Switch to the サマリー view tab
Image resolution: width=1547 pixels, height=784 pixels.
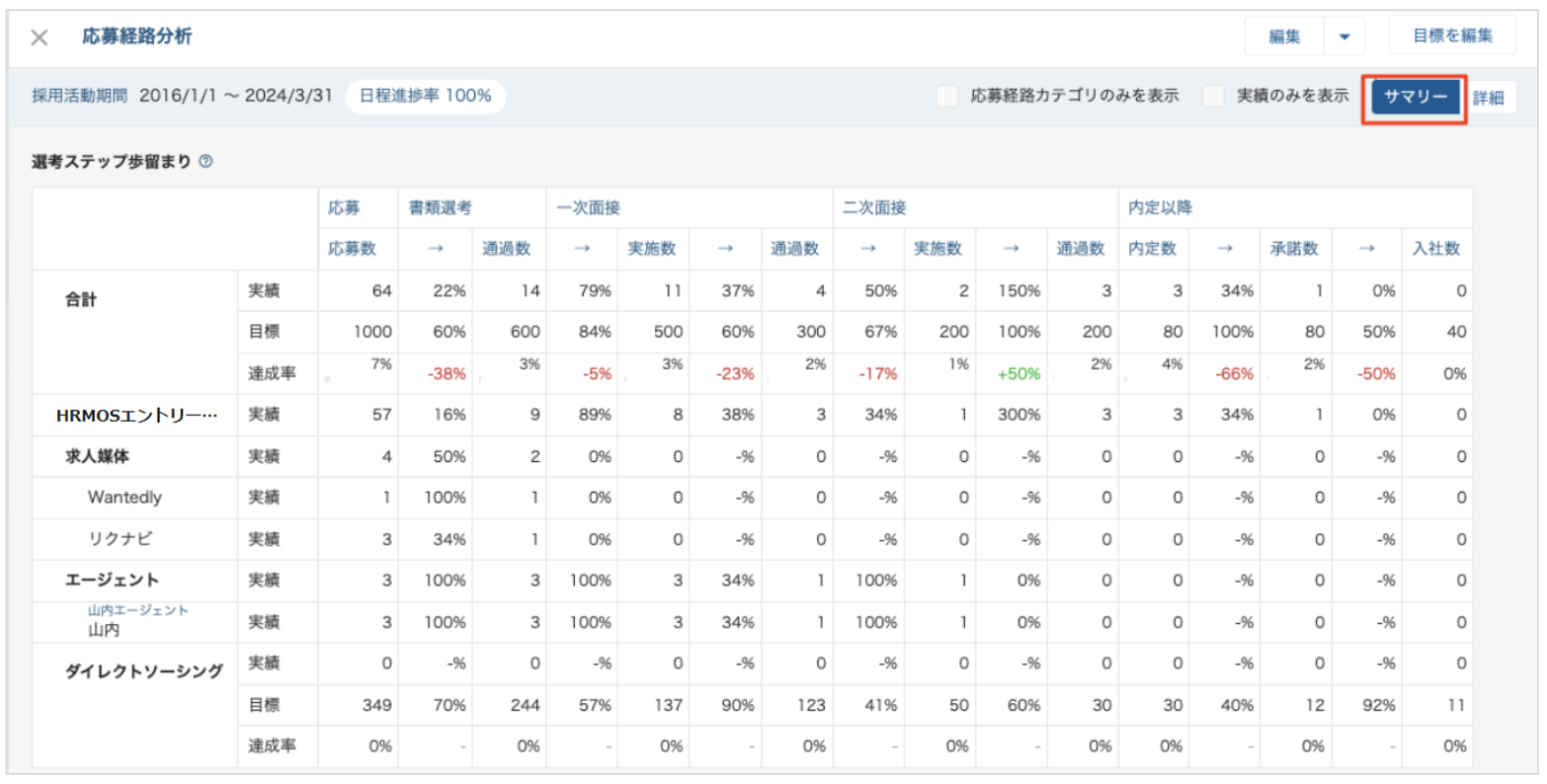pyautogui.click(x=1415, y=97)
